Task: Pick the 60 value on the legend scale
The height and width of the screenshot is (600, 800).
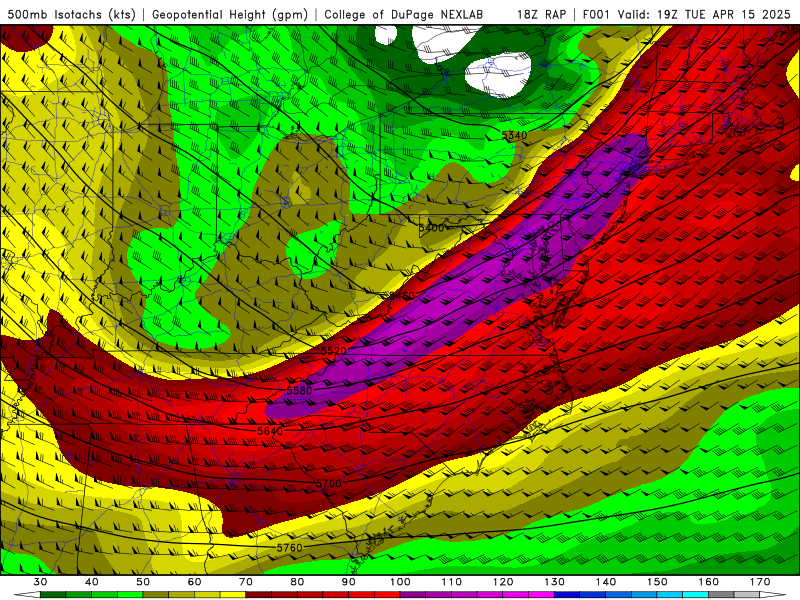Action: (x=194, y=582)
